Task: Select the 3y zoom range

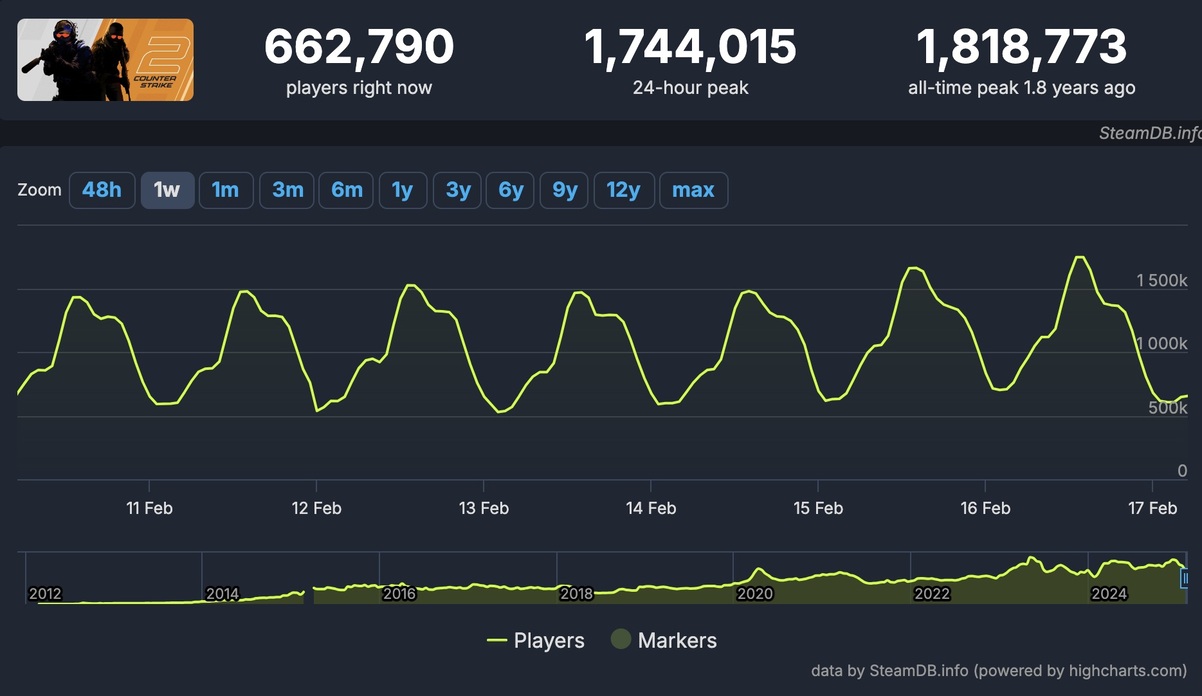Action: click(457, 190)
